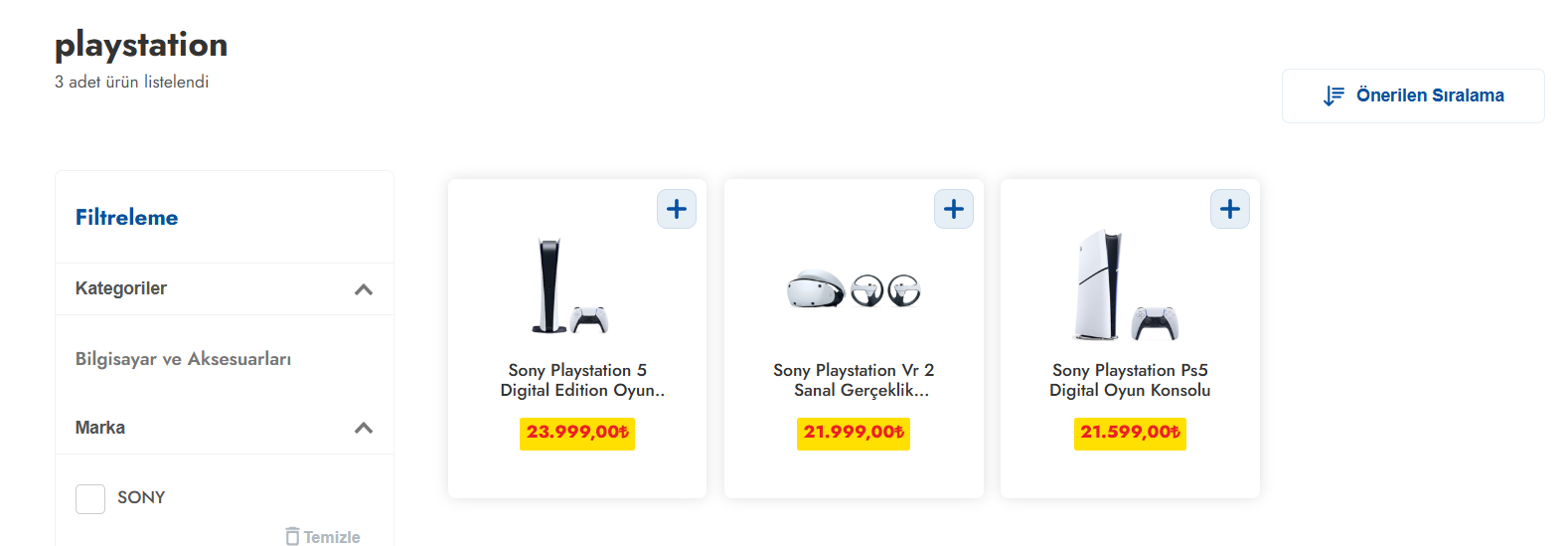
Task: Click the PlayStation 5 Digital Edition console image
Action: click(569, 286)
